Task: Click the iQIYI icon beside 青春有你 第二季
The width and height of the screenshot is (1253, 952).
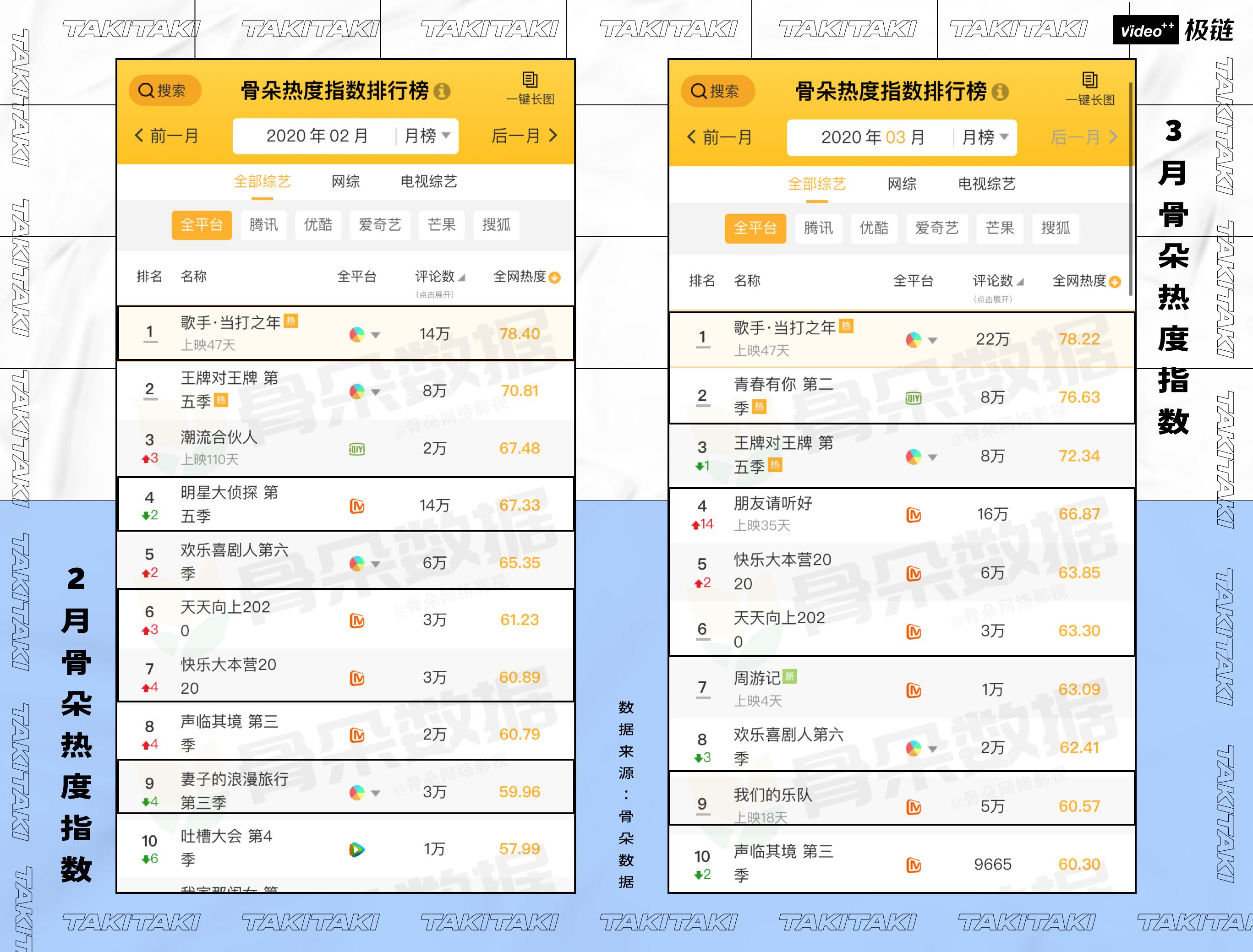Action: pyautogui.click(x=913, y=398)
